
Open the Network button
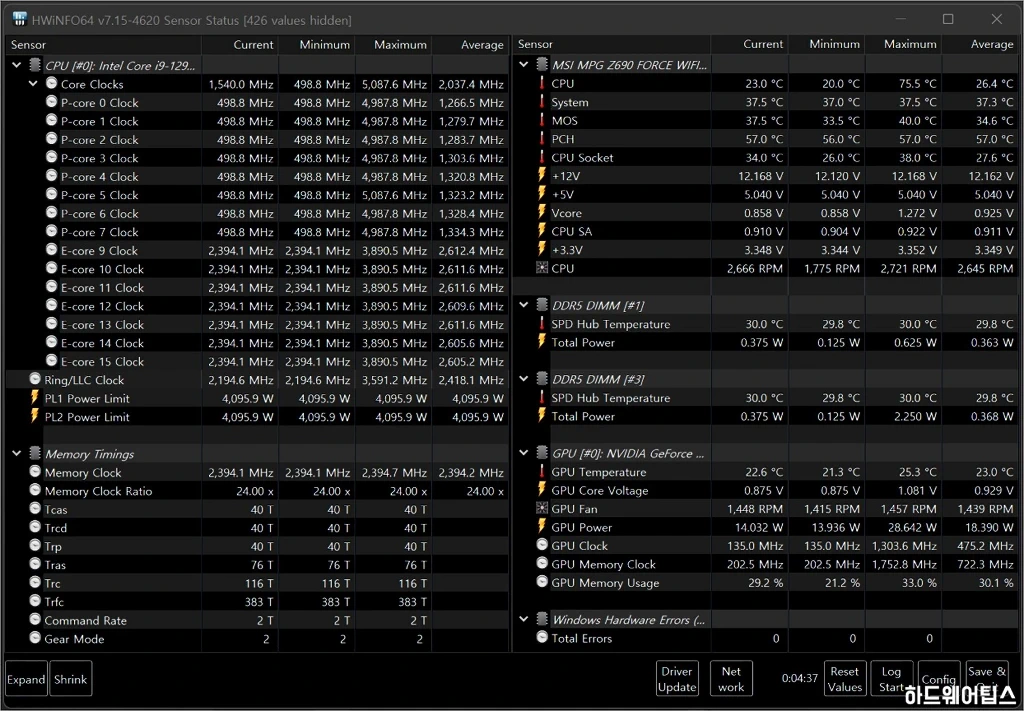[x=731, y=679]
